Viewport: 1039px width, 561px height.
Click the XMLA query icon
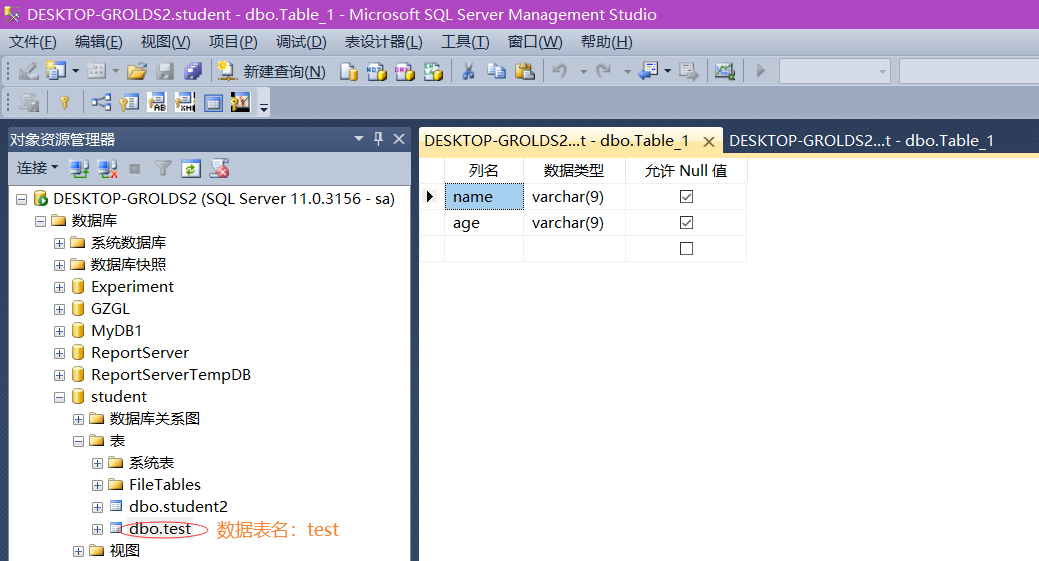433,71
